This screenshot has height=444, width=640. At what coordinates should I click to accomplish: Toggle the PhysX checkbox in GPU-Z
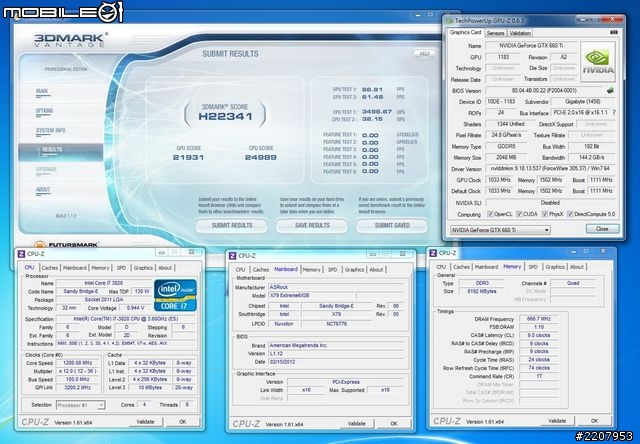pyautogui.click(x=544, y=214)
